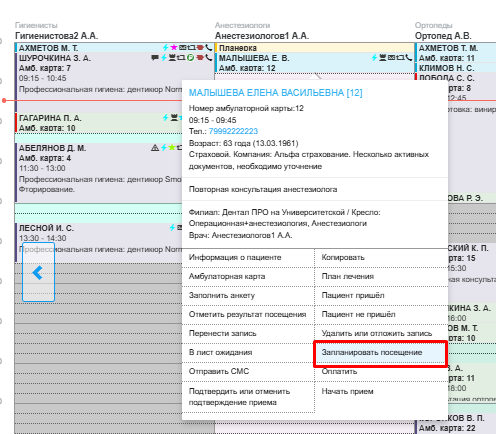Choose 'Начать прием' option
This screenshot has width=496, height=434.
coord(381,391)
